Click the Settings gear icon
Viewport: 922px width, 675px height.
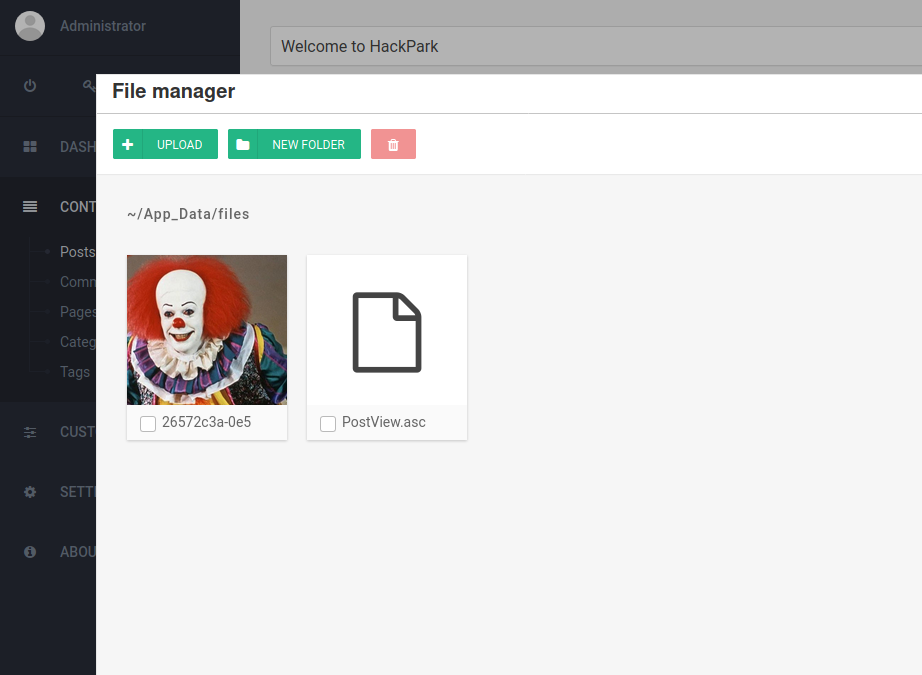click(30, 492)
